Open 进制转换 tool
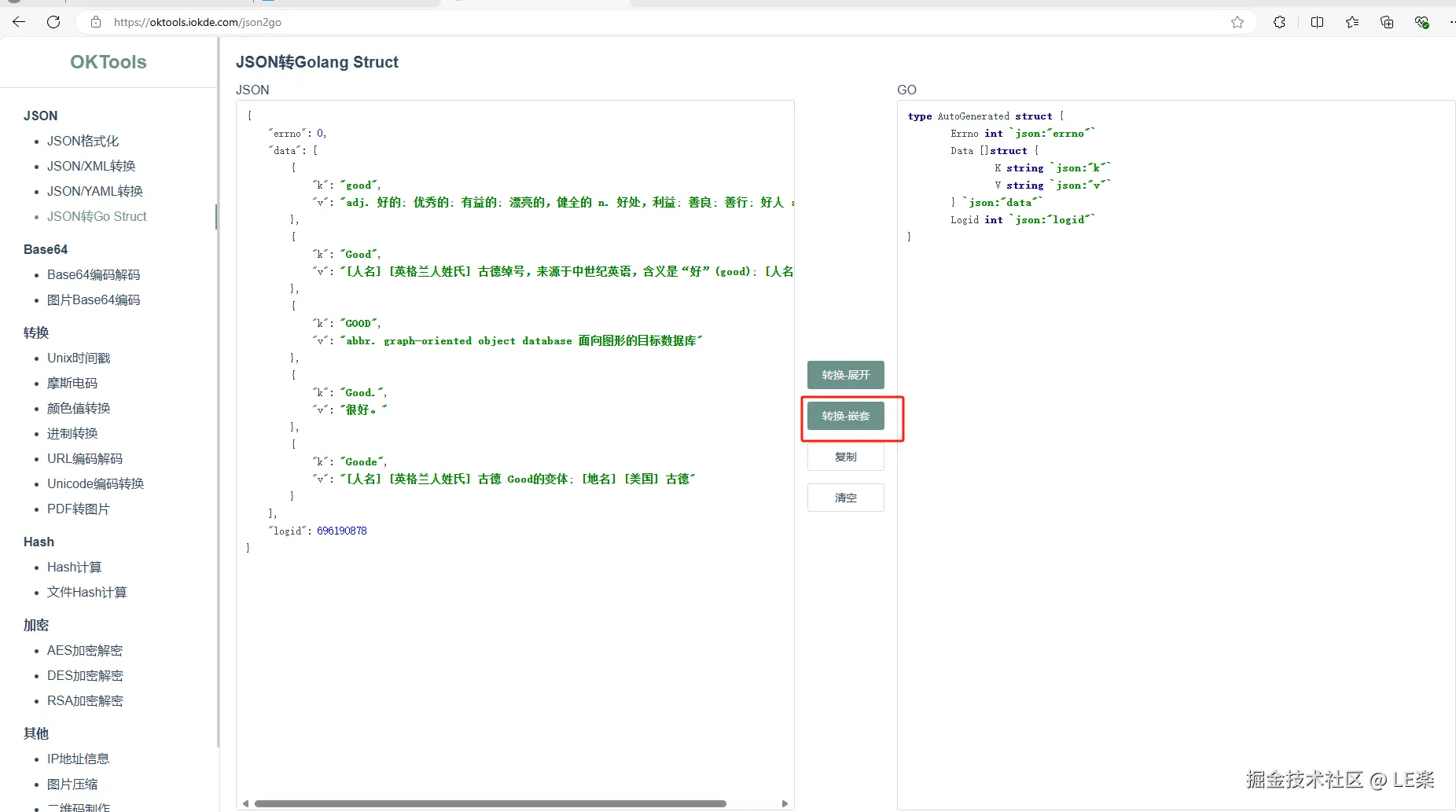 72,433
